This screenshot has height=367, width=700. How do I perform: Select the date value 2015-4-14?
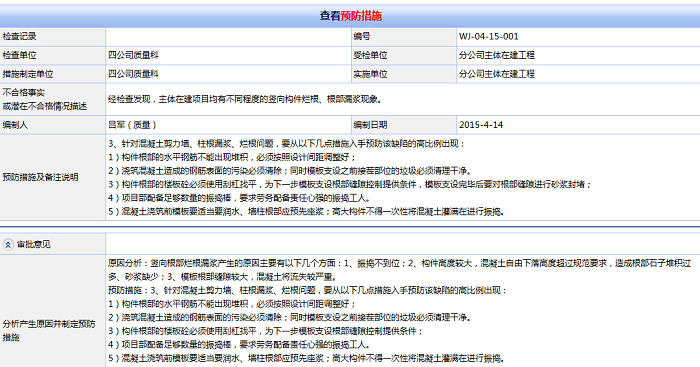(x=481, y=125)
